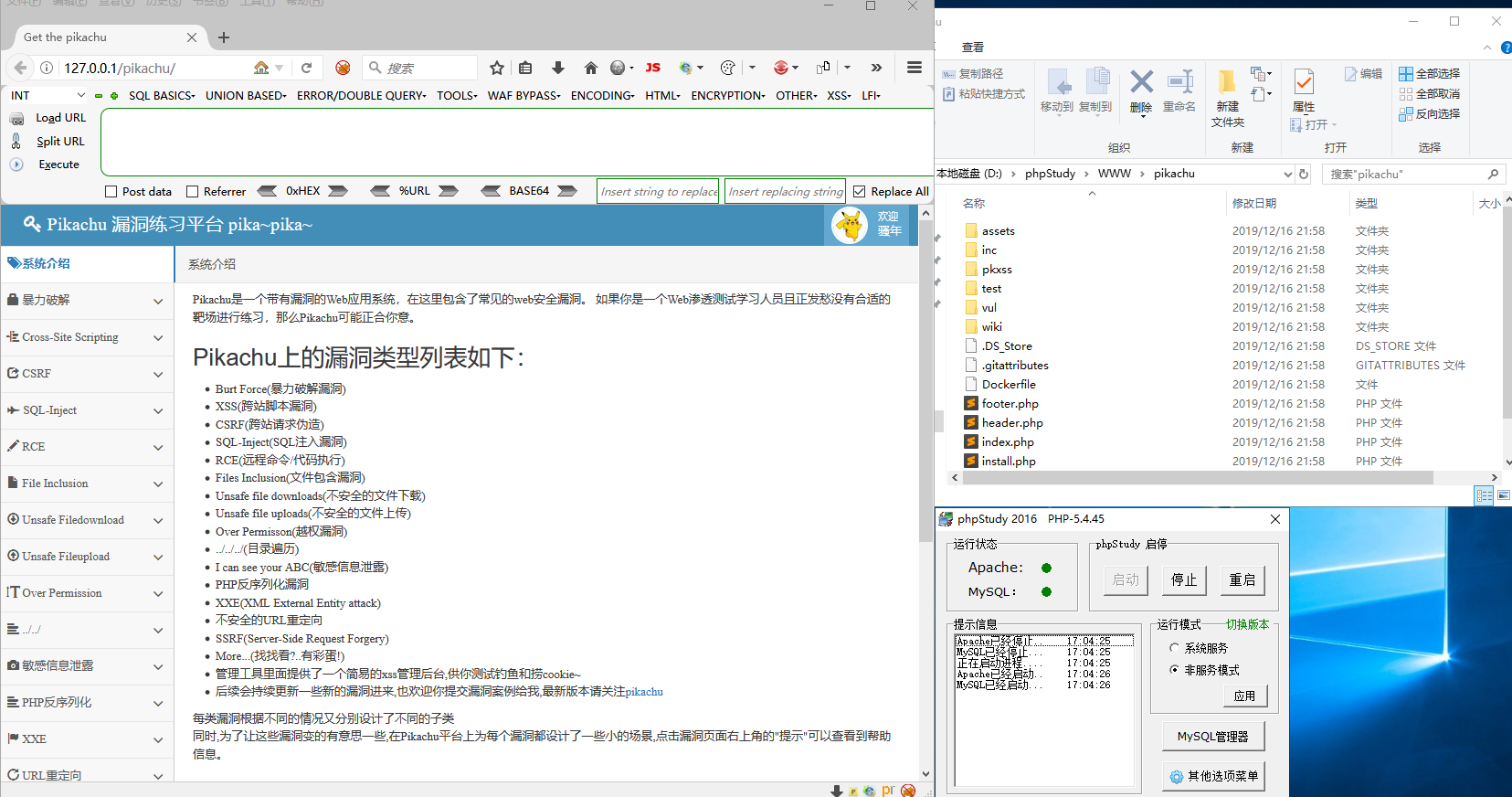Open the INT type dropdown in HackBar
The width and height of the screenshot is (1512, 797).
click(48, 95)
